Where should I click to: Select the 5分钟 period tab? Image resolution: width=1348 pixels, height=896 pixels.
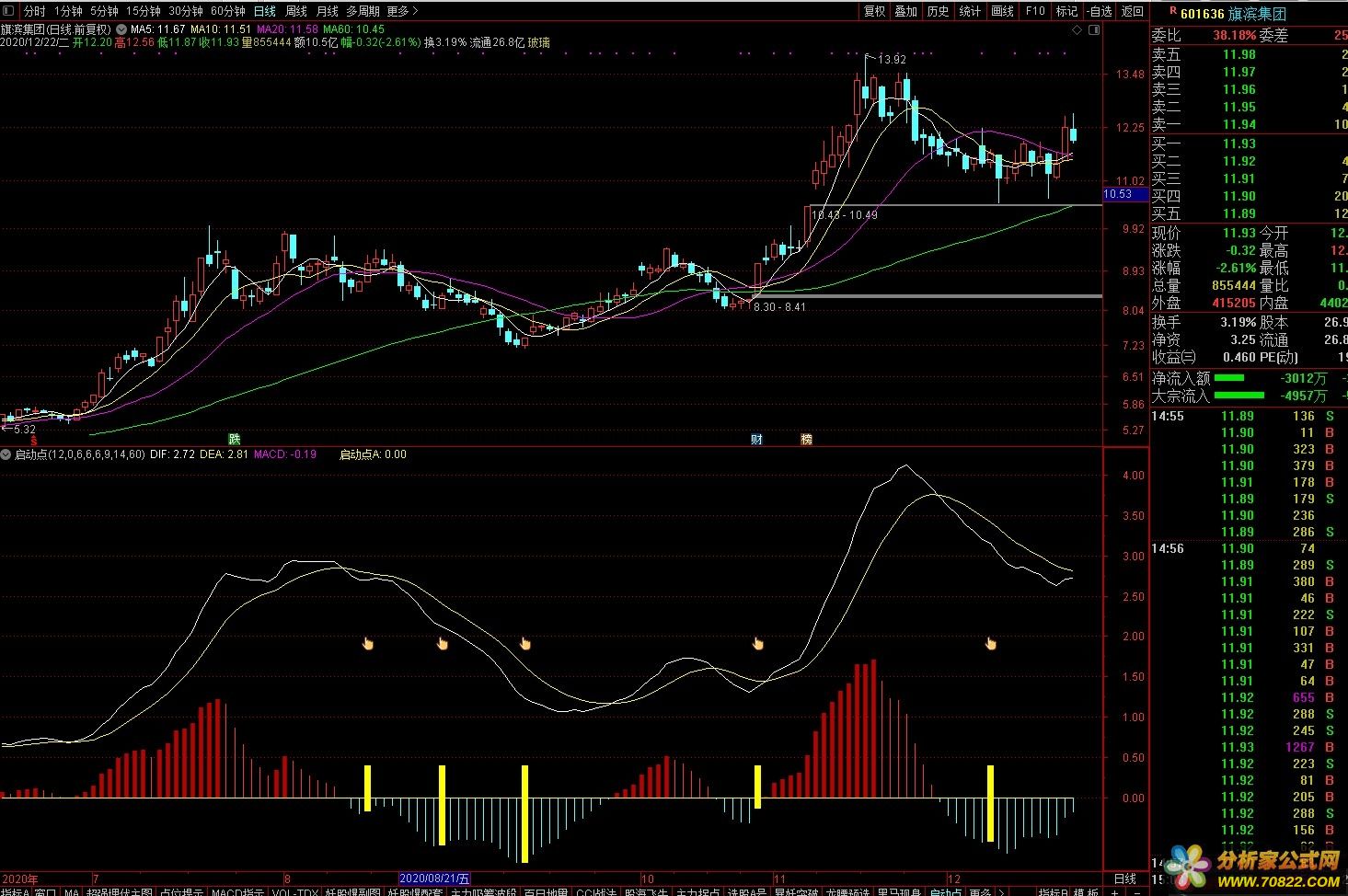tap(104, 11)
